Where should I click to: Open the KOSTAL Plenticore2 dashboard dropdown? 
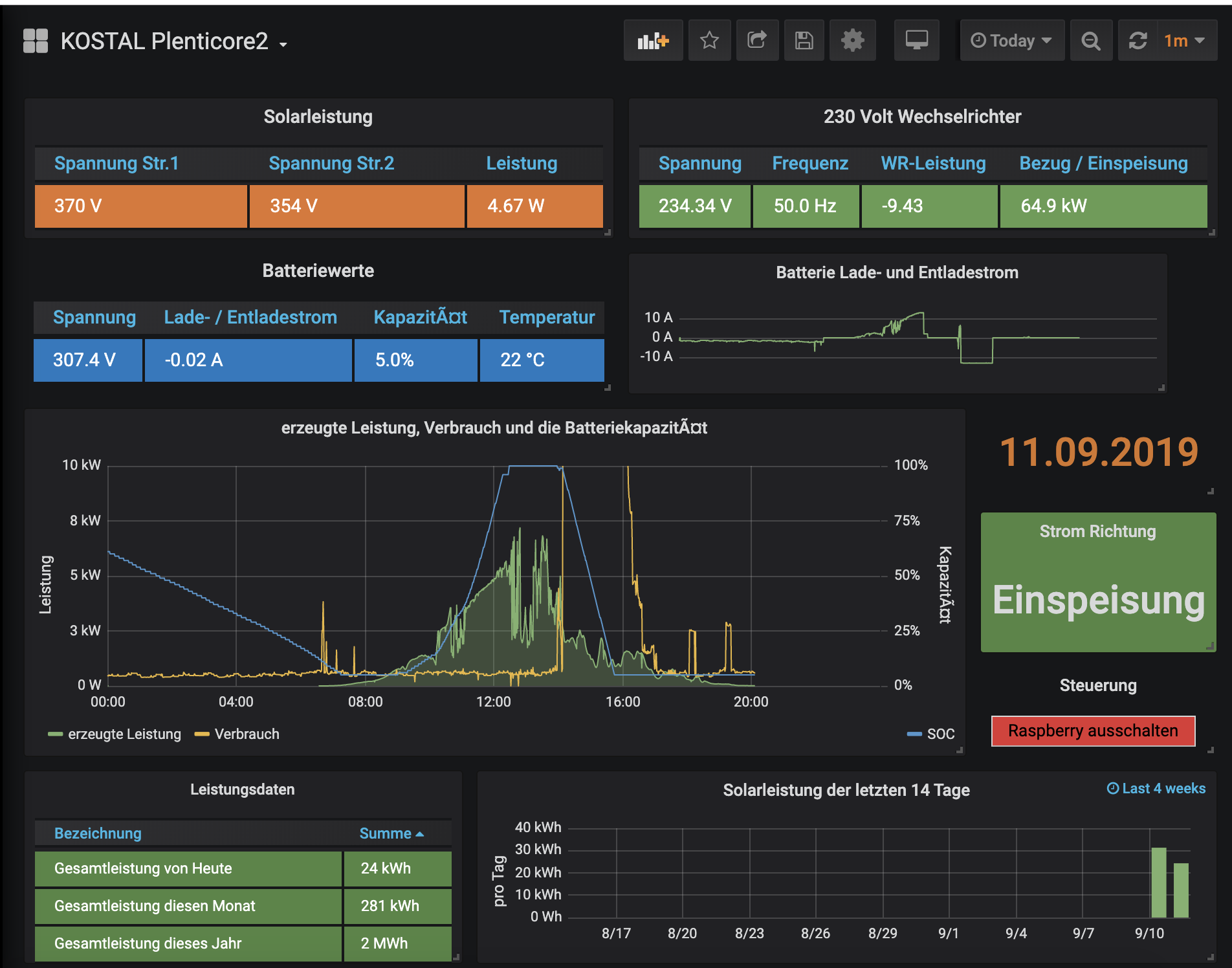(x=174, y=41)
